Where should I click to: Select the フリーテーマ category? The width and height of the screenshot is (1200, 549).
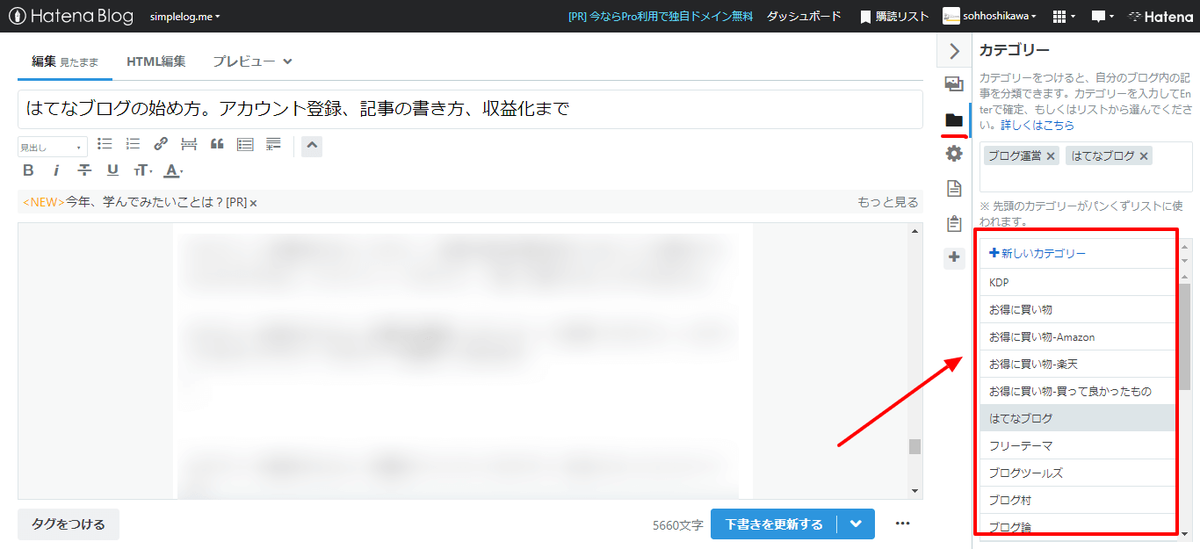(x=1076, y=445)
